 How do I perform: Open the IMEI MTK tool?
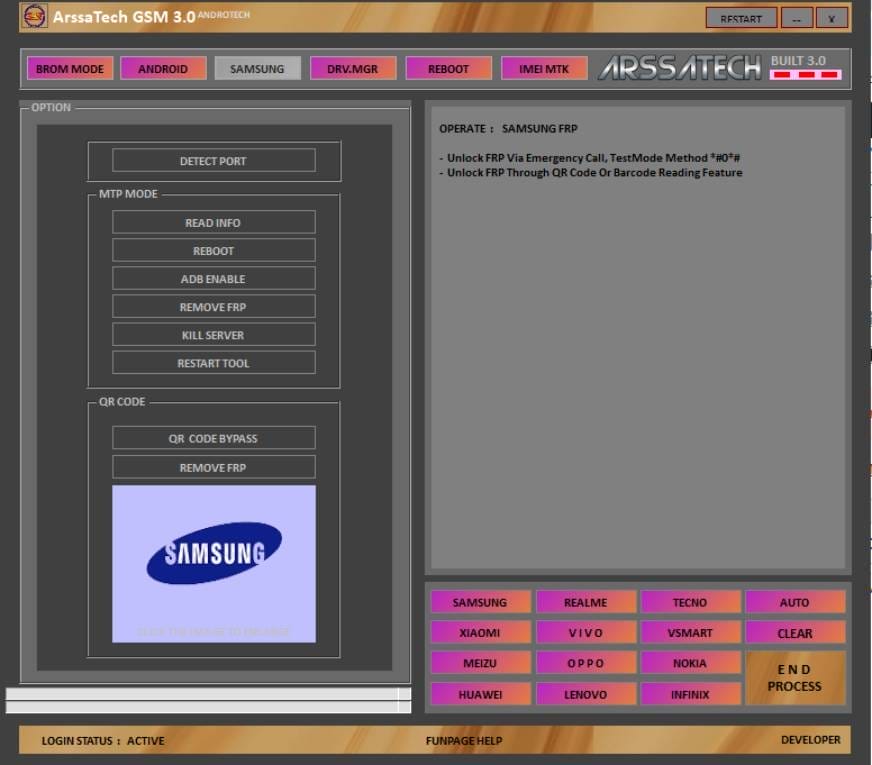click(x=544, y=68)
